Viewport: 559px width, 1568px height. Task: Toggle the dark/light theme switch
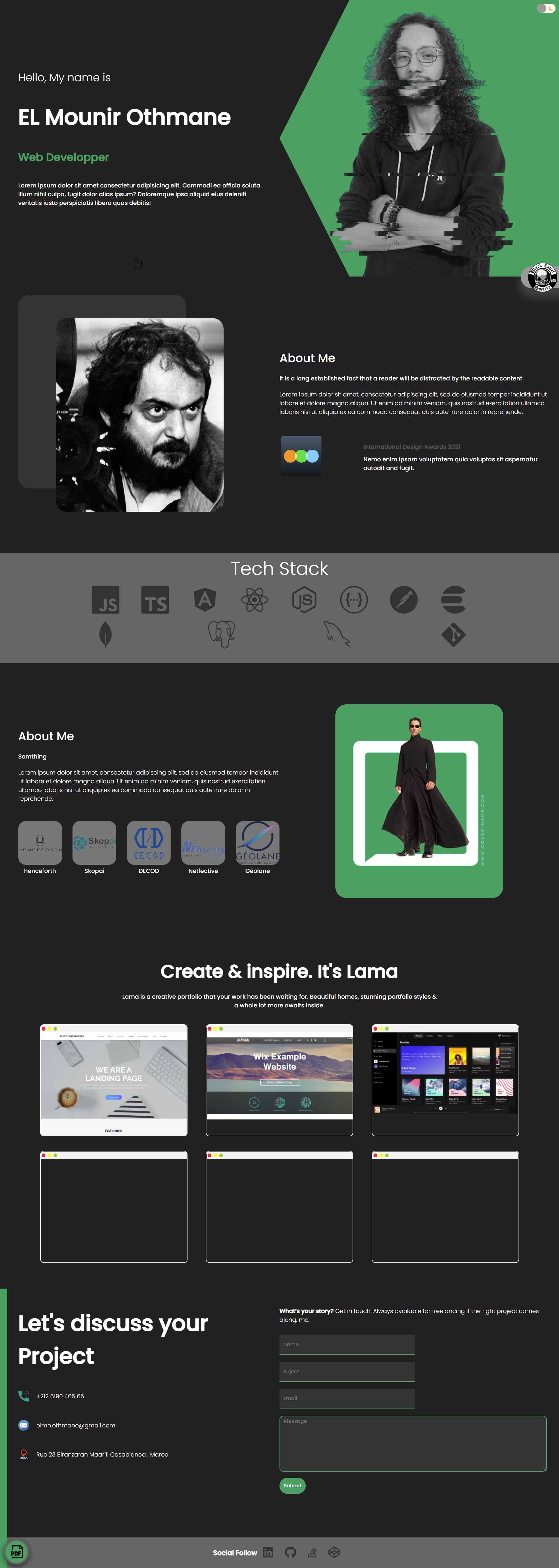point(546,8)
